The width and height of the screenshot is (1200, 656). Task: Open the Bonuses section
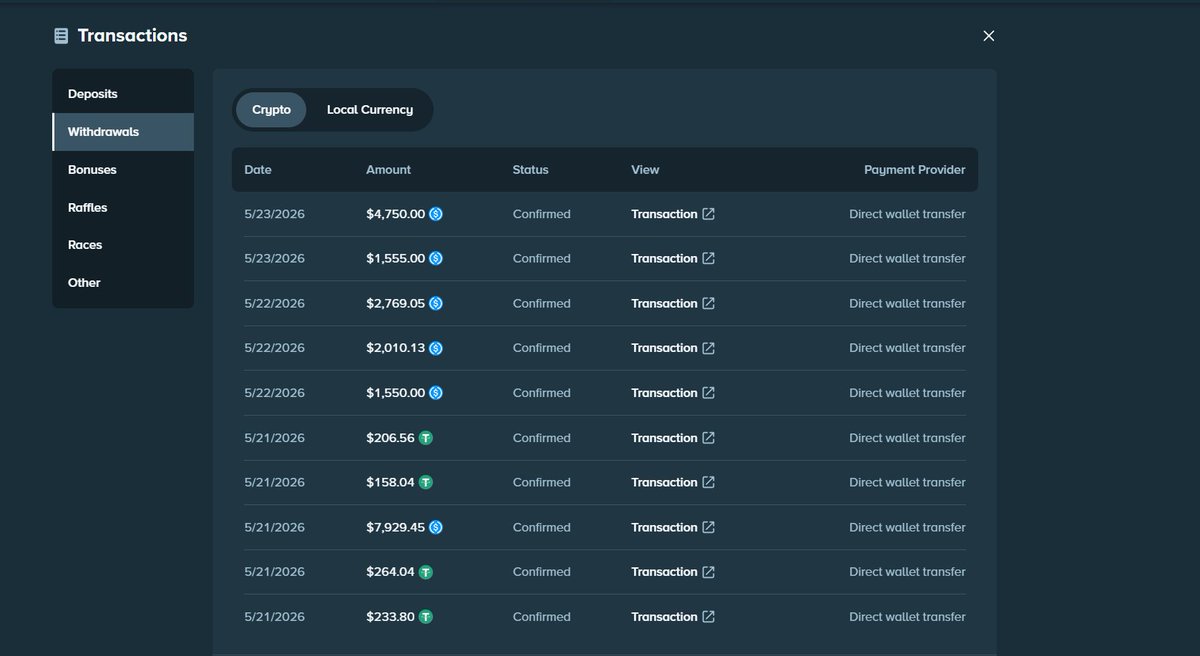click(x=123, y=170)
